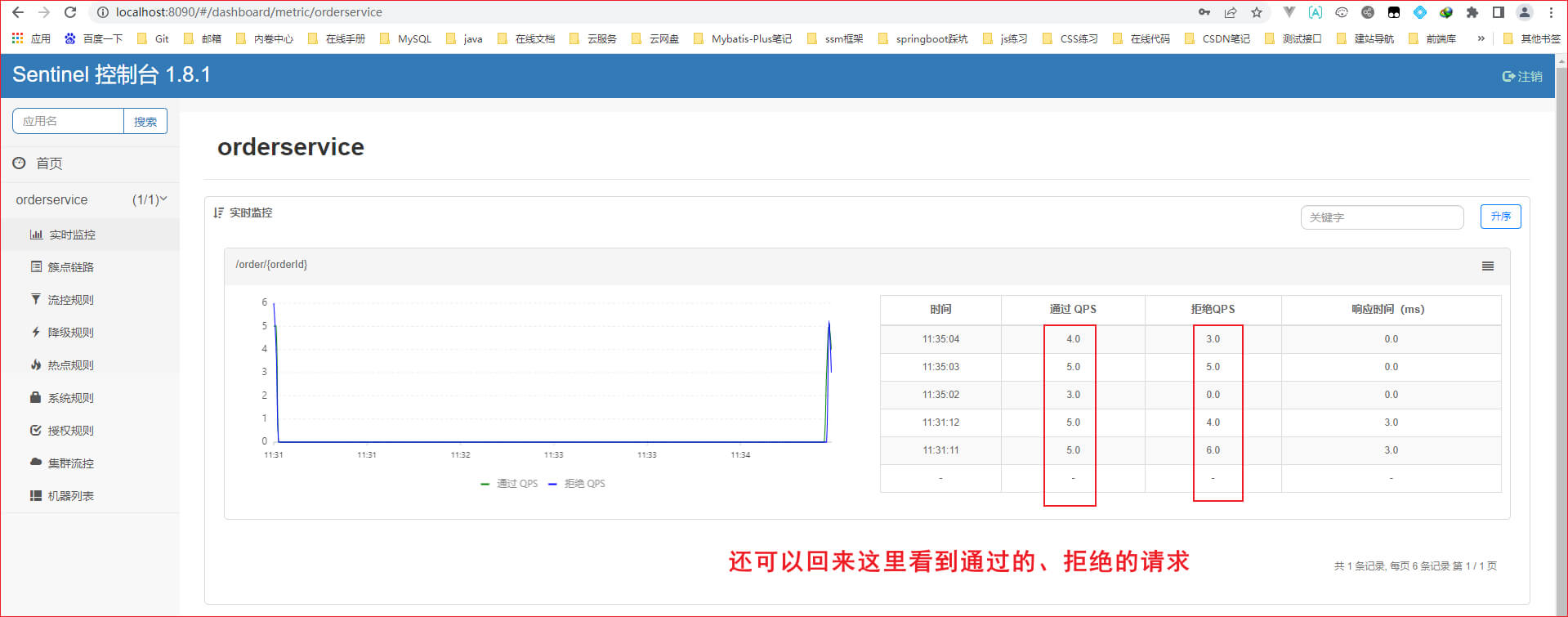Open the Extensions puzzle piece menu
Viewport: 1568px width, 617px height.
[x=1472, y=12]
